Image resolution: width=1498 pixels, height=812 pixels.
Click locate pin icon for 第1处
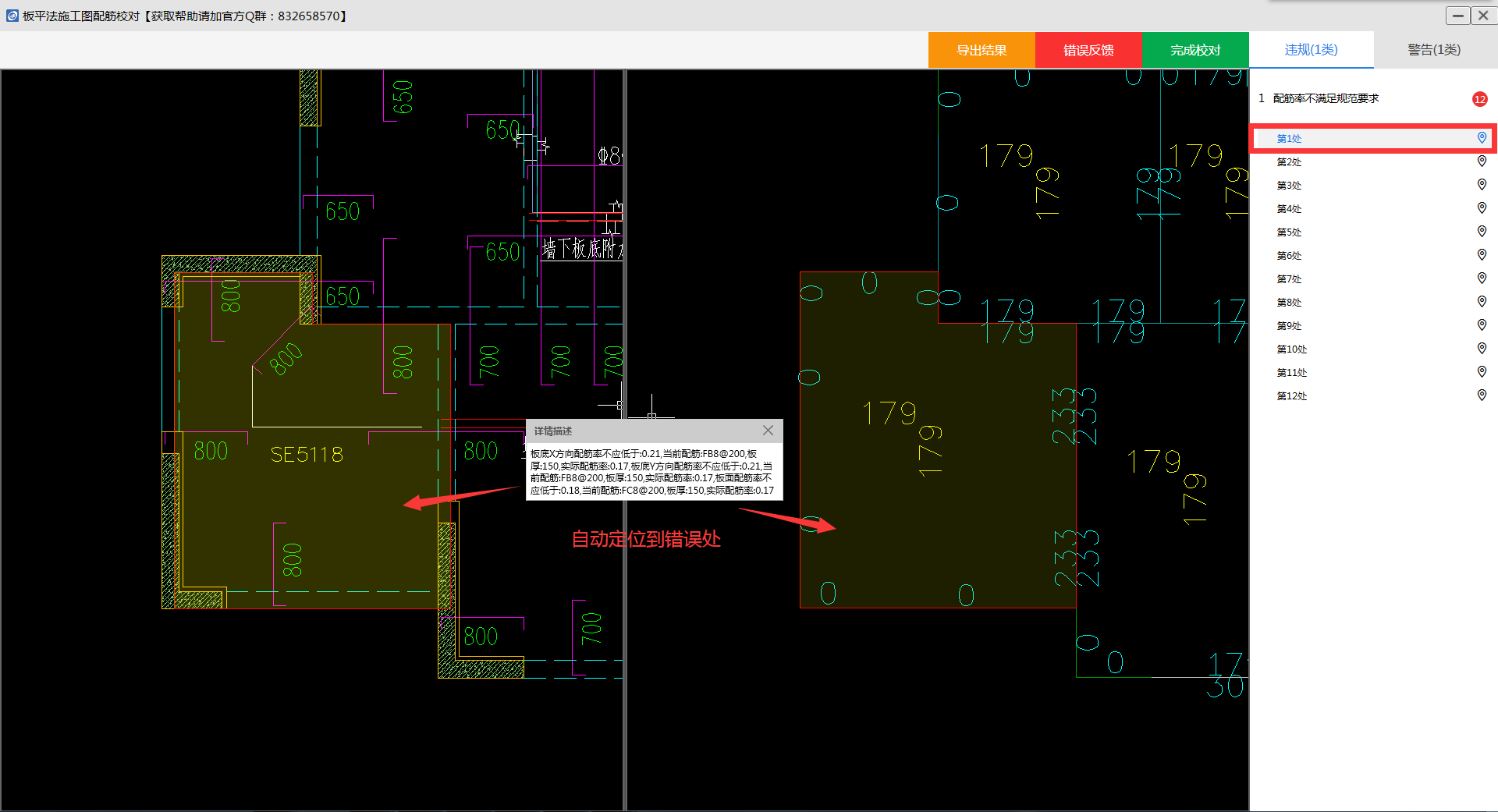point(1482,138)
